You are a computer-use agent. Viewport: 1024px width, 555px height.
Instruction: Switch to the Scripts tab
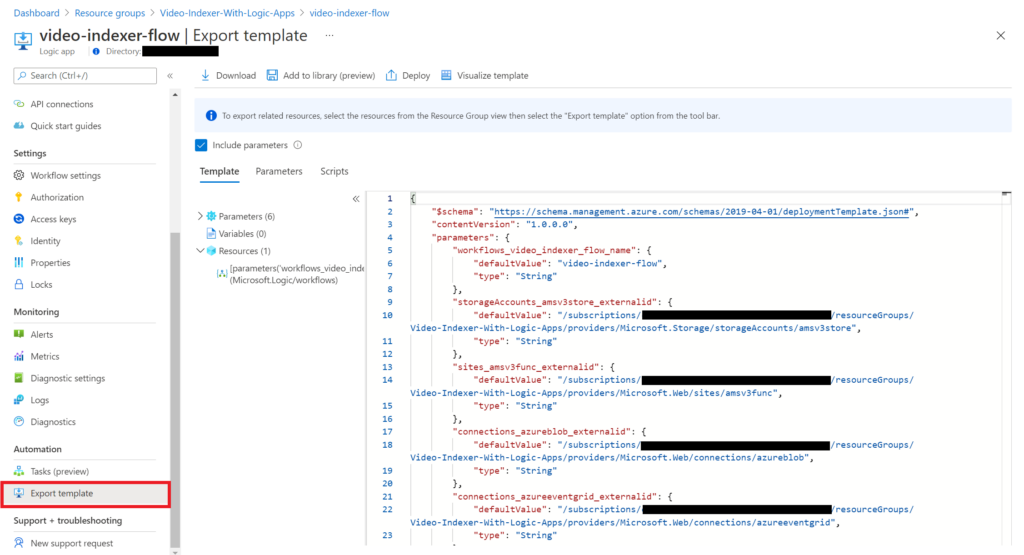click(334, 171)
